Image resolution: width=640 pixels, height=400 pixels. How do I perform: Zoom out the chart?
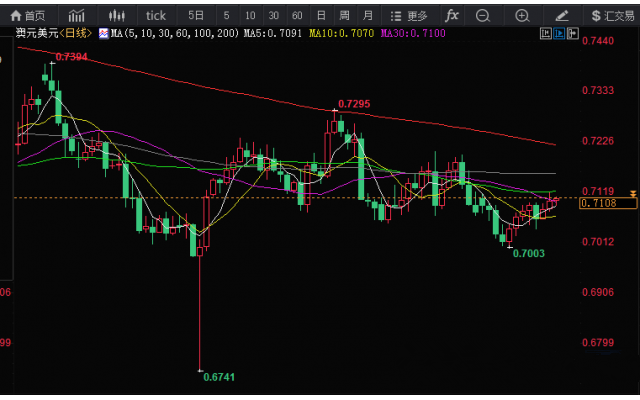point(483,16)
